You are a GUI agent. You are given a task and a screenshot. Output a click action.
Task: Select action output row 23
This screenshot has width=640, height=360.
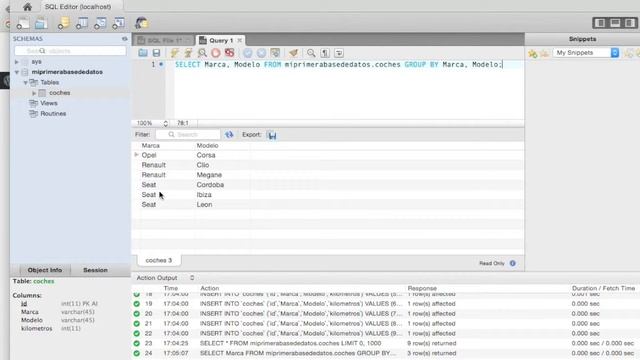pos(385,343)
